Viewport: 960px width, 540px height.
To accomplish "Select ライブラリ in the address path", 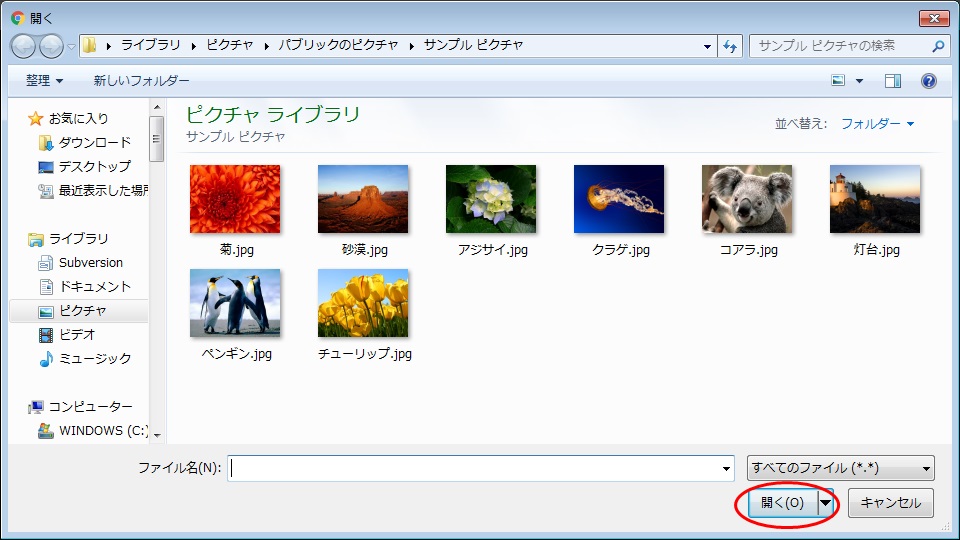I will [x=151, y=45].
